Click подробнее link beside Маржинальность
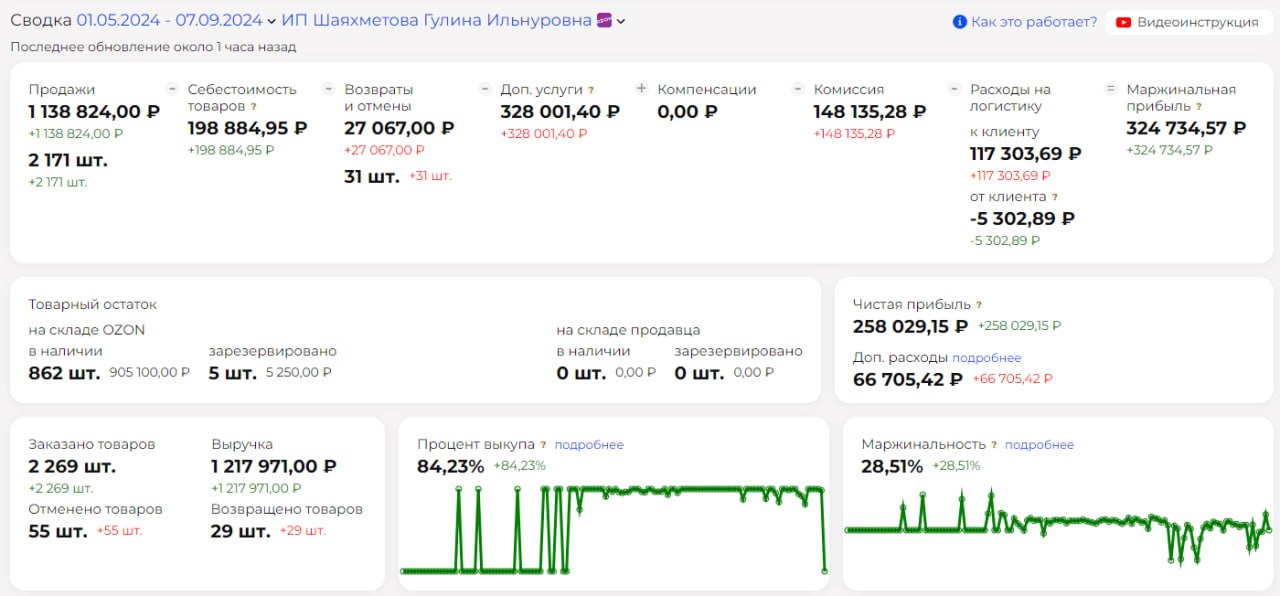Viewport: 1280px width, 596px height. click(1039, 445)
